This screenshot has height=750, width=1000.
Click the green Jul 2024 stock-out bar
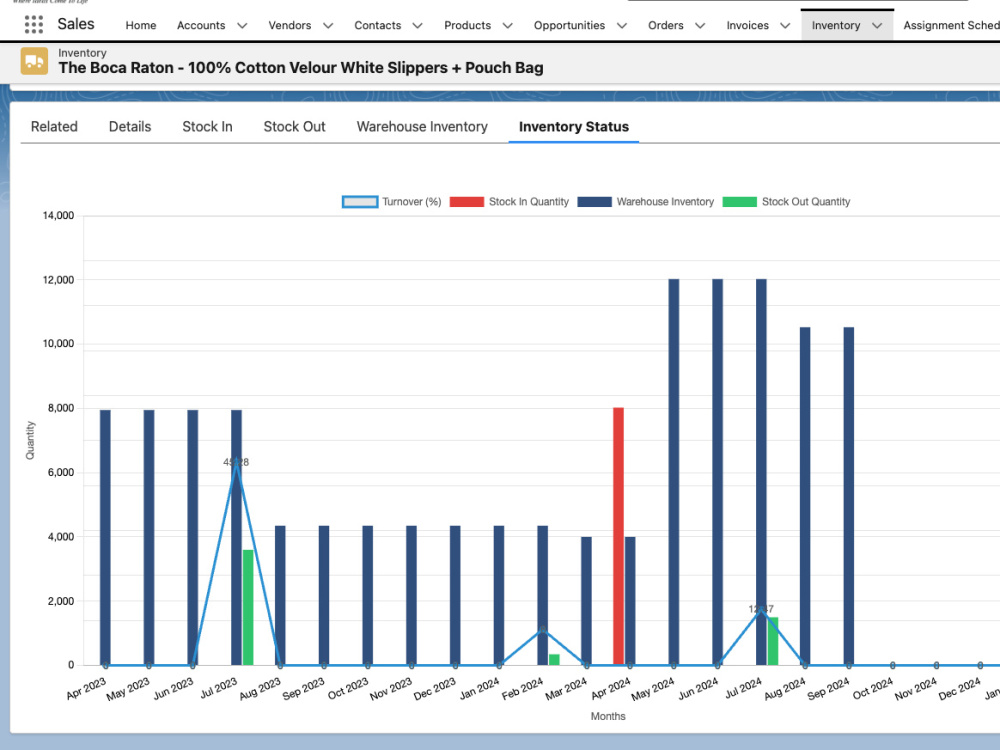pyautogui.click(x=773, y=641)
